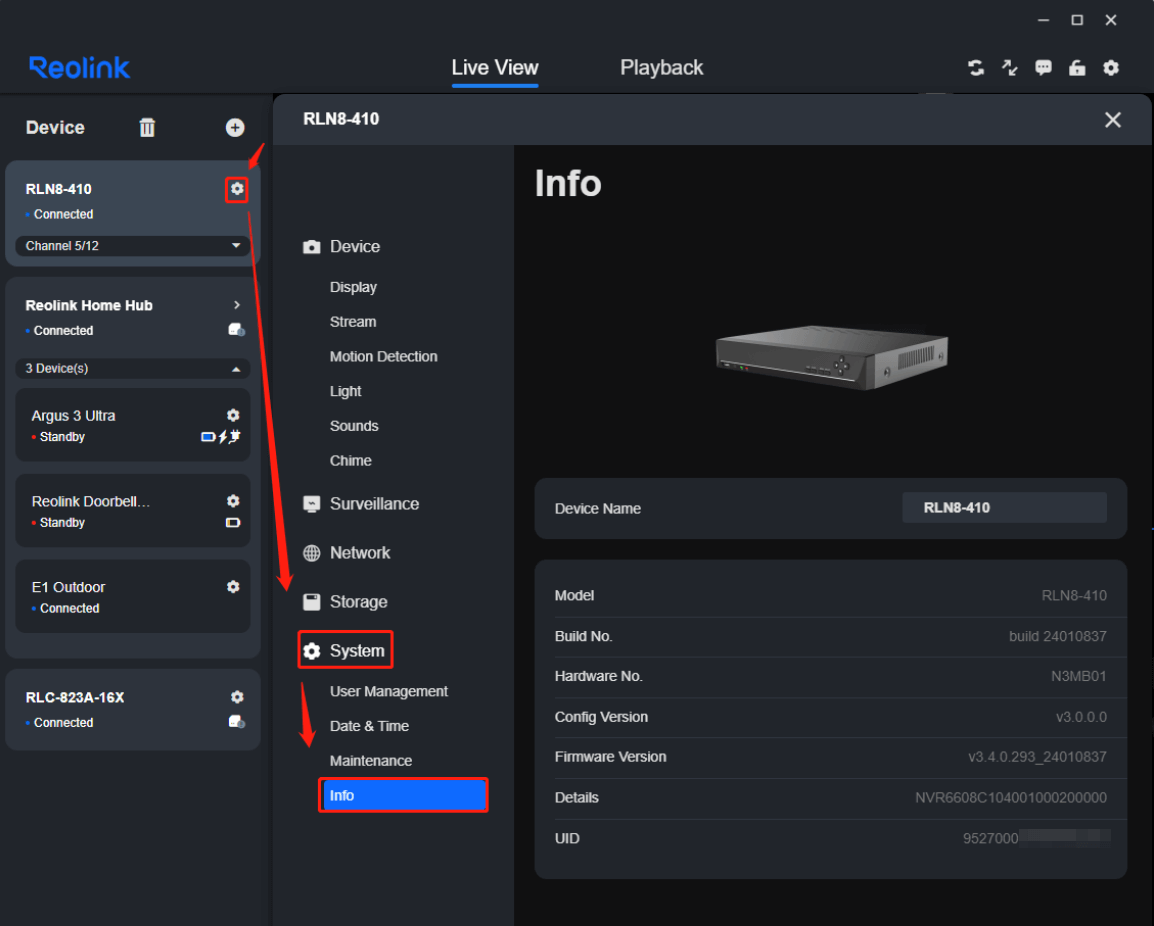Select Light settings

click(345, 391)
